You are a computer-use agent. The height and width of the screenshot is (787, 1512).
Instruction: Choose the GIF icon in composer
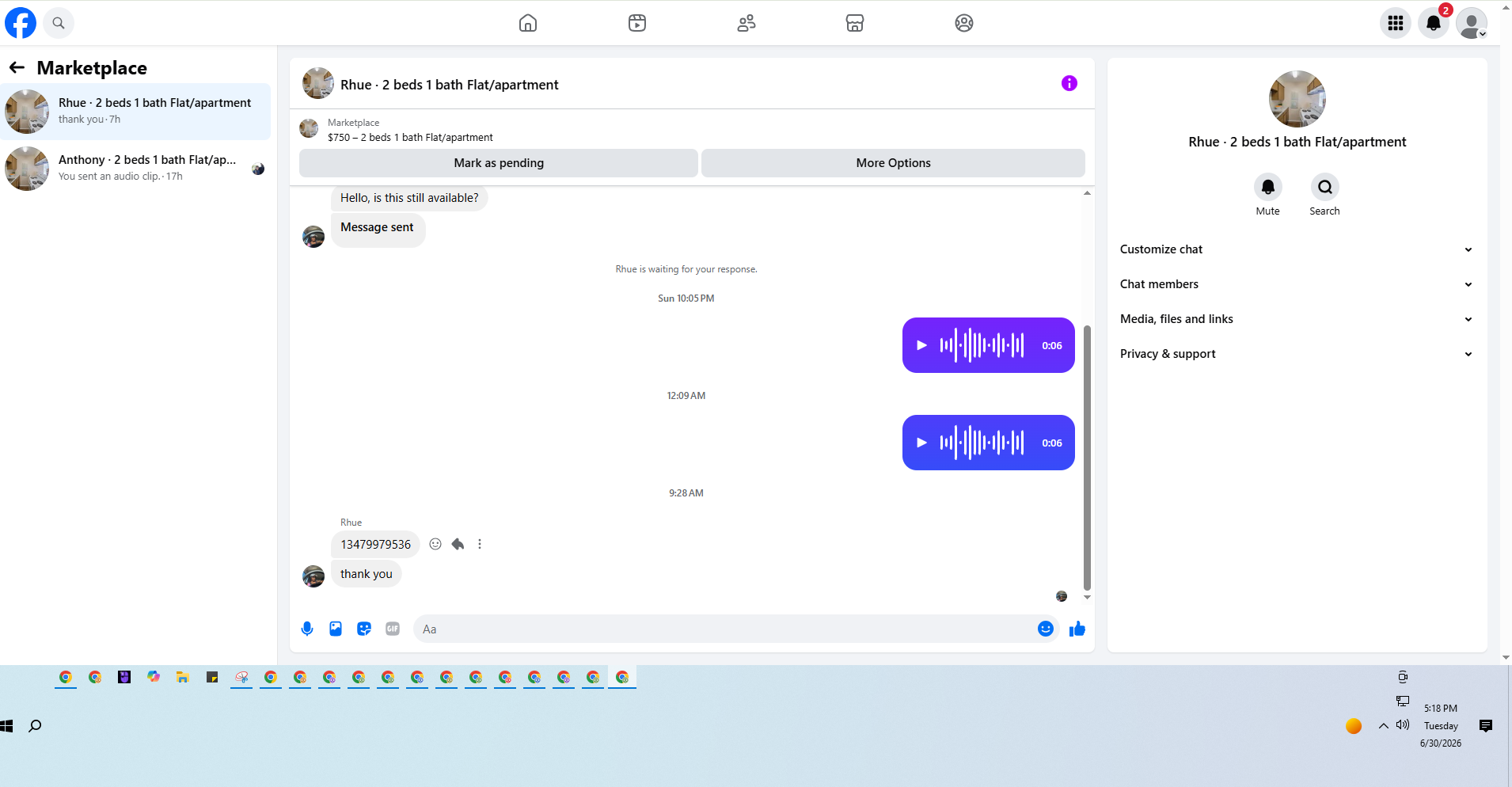tap(393, 629)
